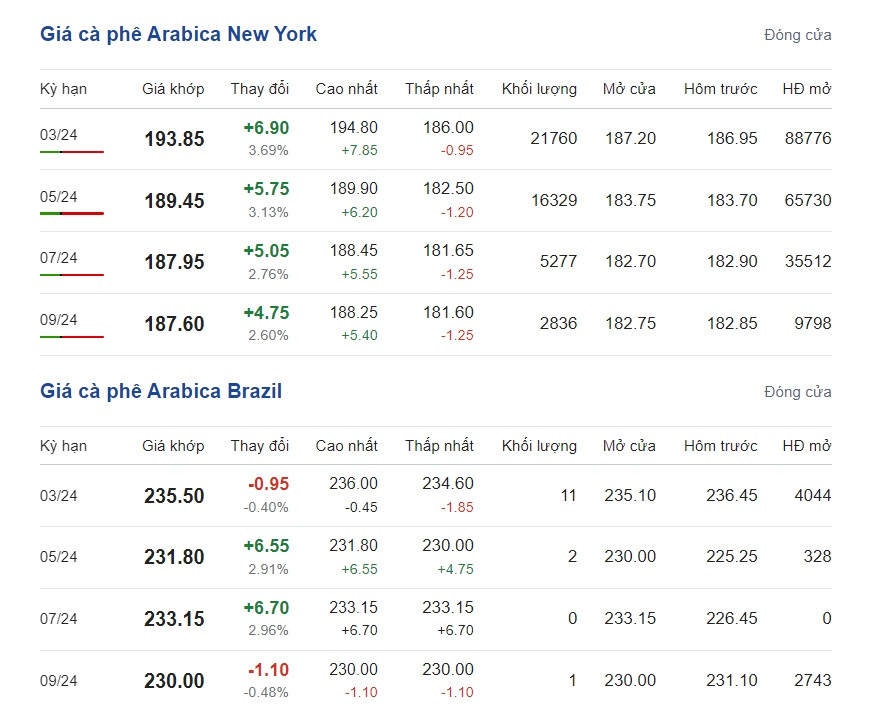Image resolution: width=876 pixels, height=706 pixels.
Task: Select the 03/24 New York contract term
Action: tap(59, 135)
